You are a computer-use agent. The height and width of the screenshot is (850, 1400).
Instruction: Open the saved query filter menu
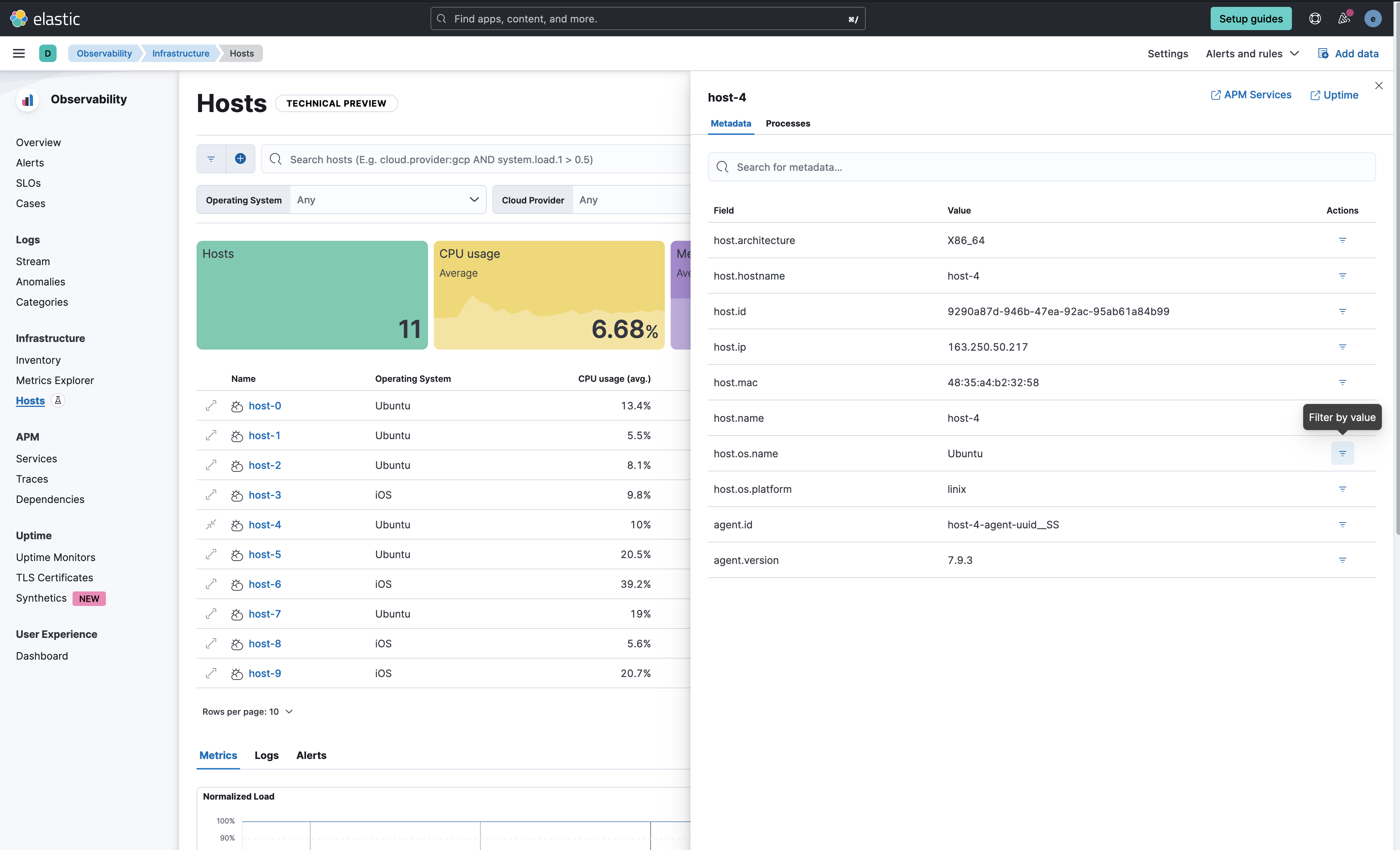211,159
